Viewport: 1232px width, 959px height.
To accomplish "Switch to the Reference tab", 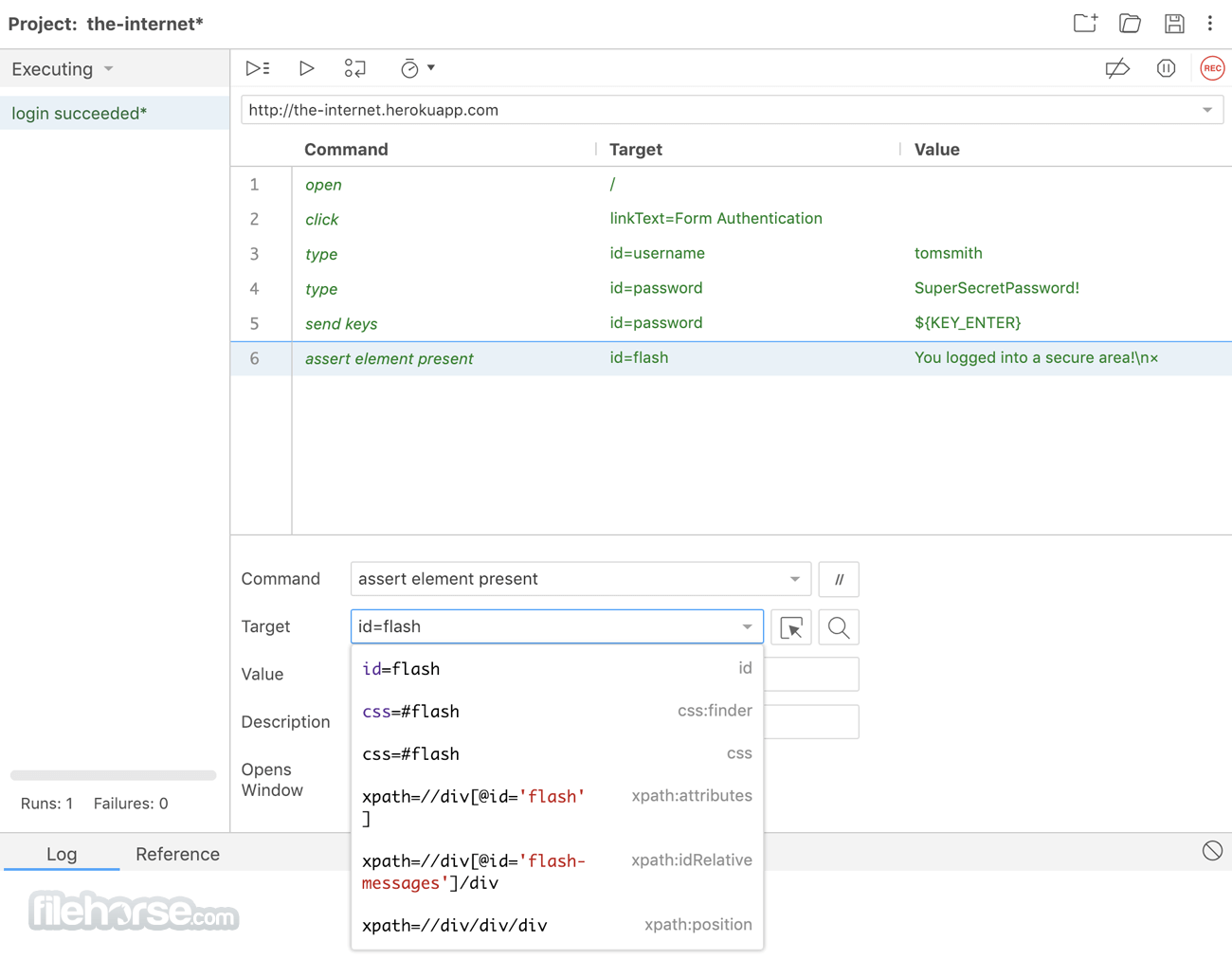I will 177,854.
